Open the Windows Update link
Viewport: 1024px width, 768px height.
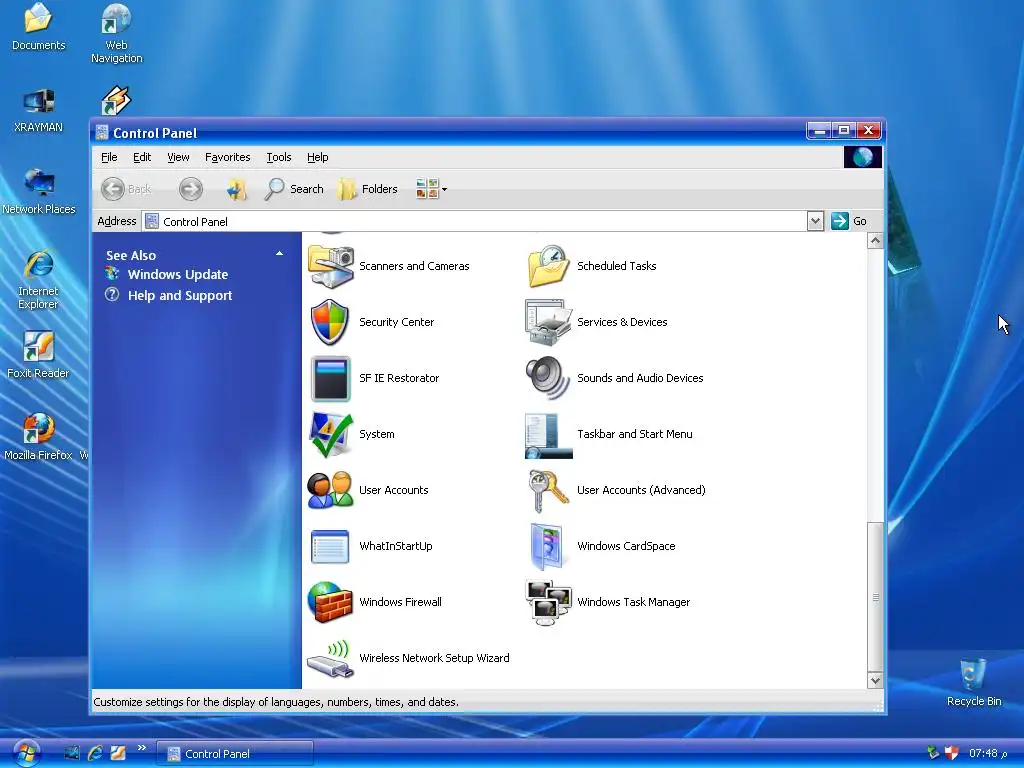(178, 275)
